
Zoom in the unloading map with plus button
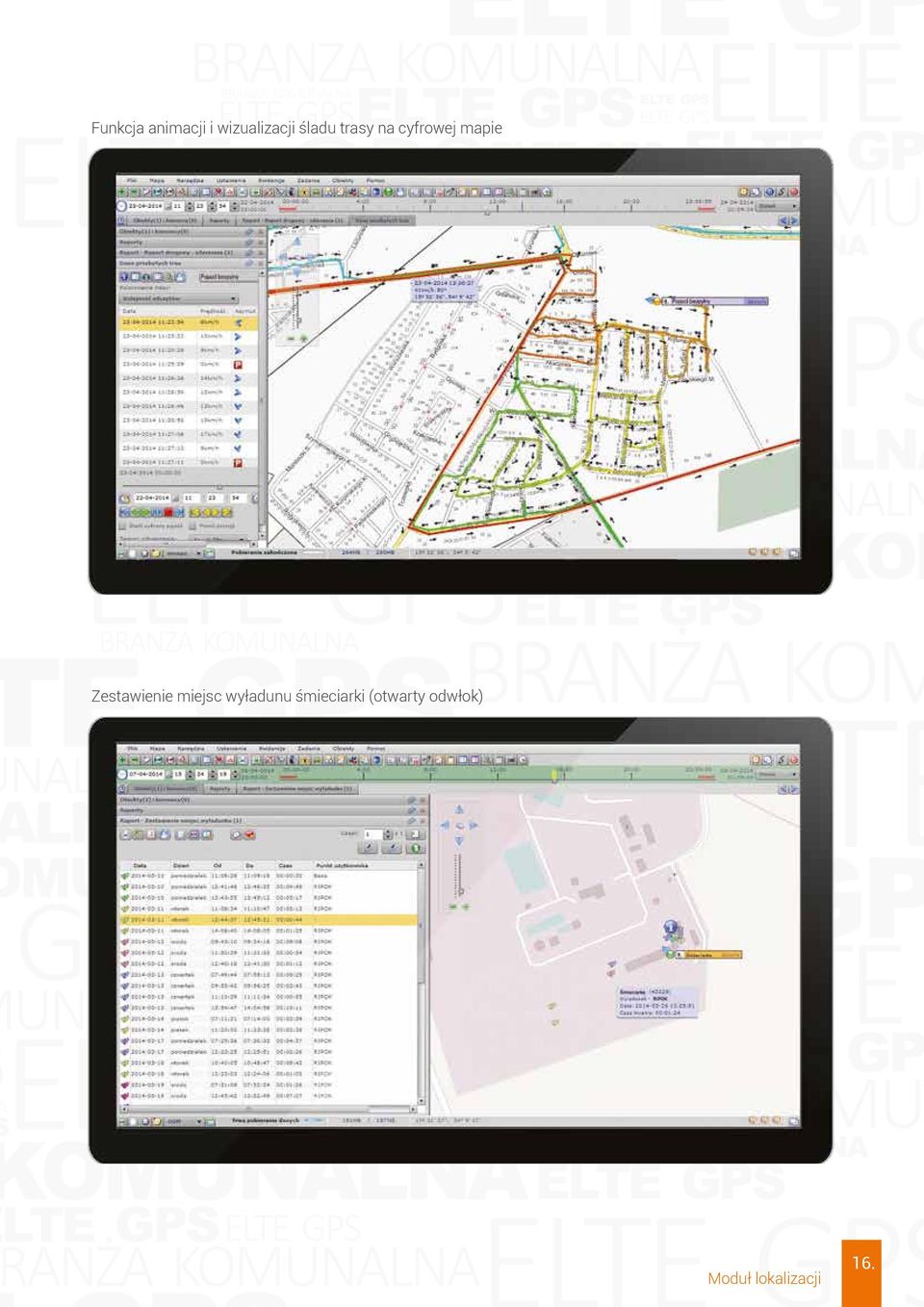tap(466, 907)
